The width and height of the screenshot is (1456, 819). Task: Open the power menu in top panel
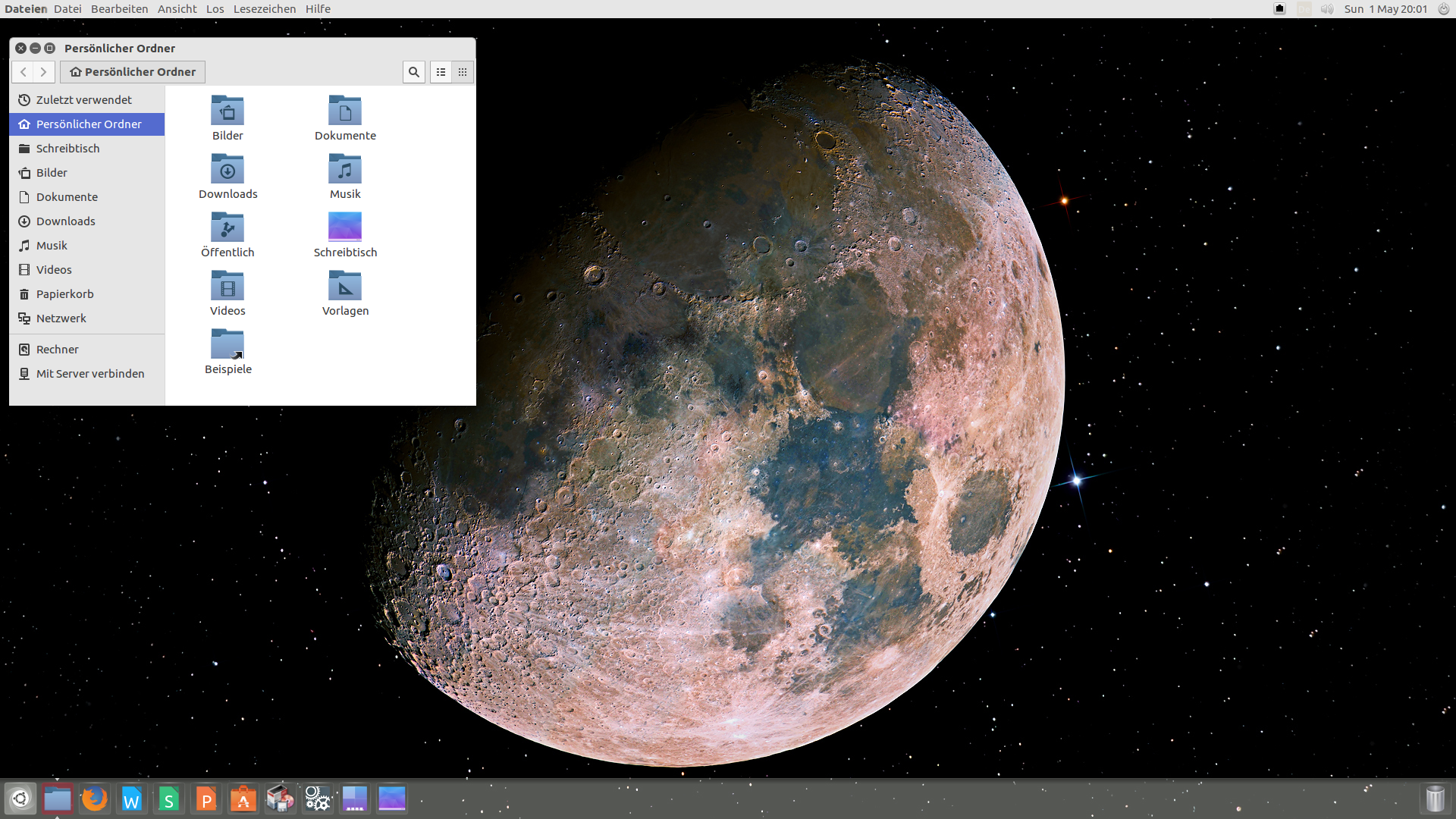tap(1443, 9)
